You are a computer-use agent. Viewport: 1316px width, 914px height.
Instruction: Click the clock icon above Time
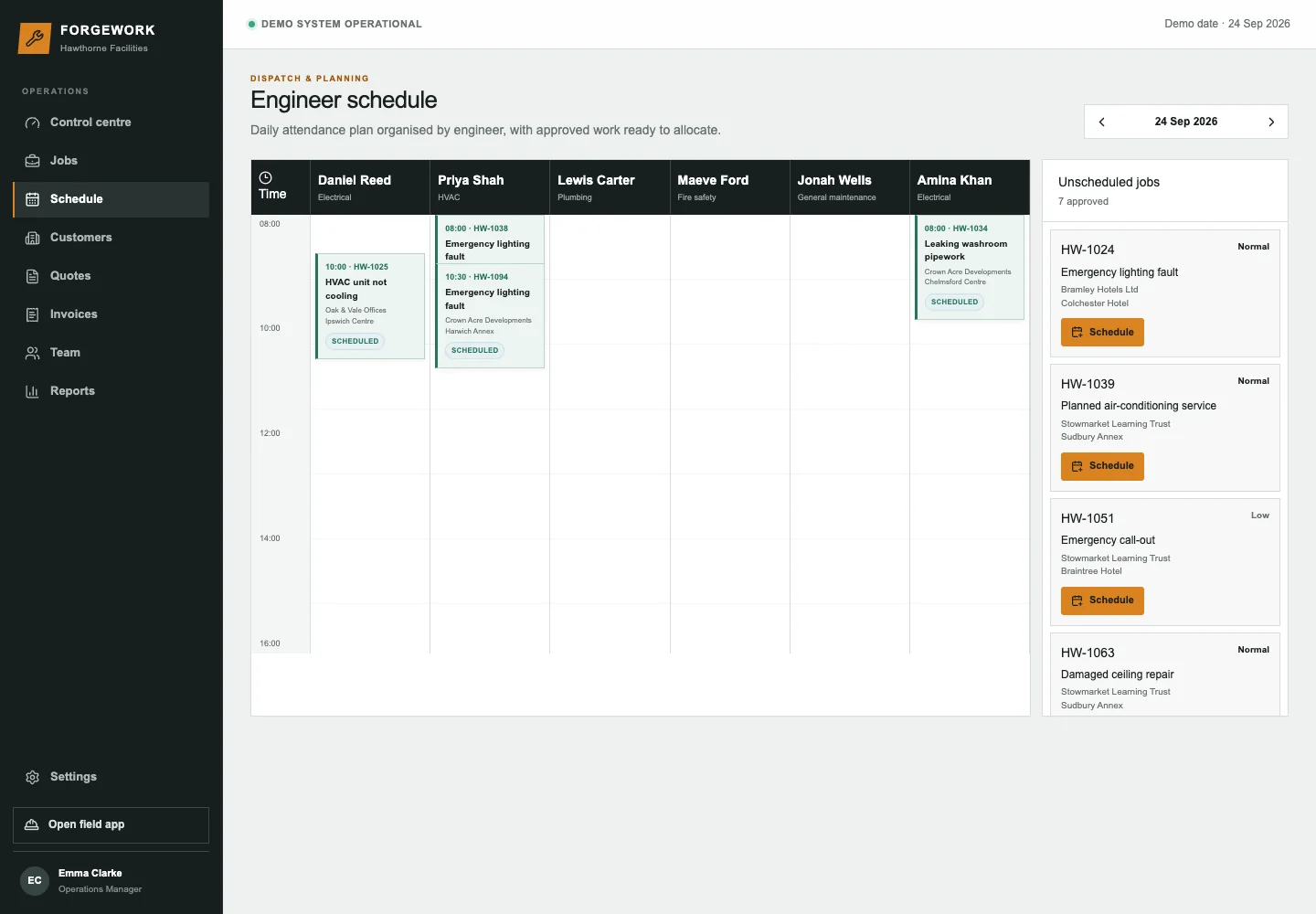266,177
